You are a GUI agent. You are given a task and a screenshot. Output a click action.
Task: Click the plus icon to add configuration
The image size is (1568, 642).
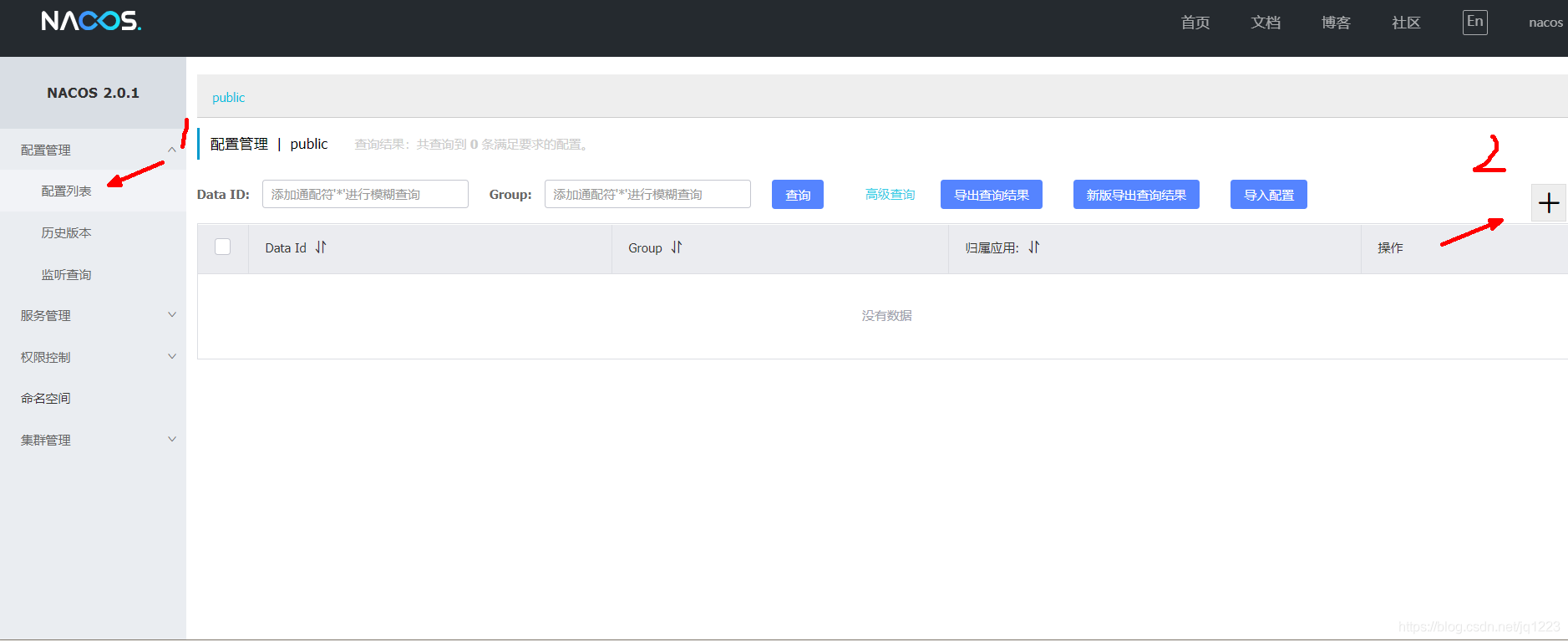(x=1549, y=203)
